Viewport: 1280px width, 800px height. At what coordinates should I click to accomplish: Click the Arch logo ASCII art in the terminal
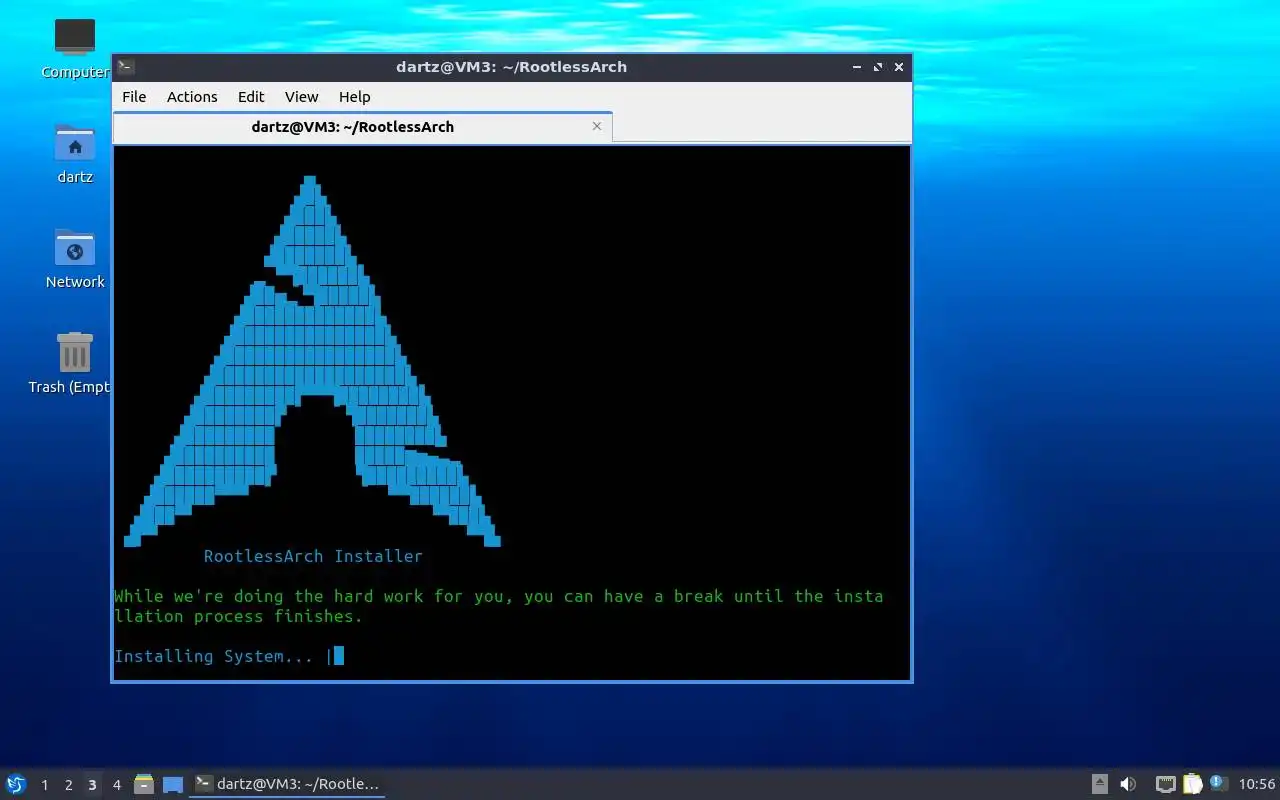(x=312, y=361)
